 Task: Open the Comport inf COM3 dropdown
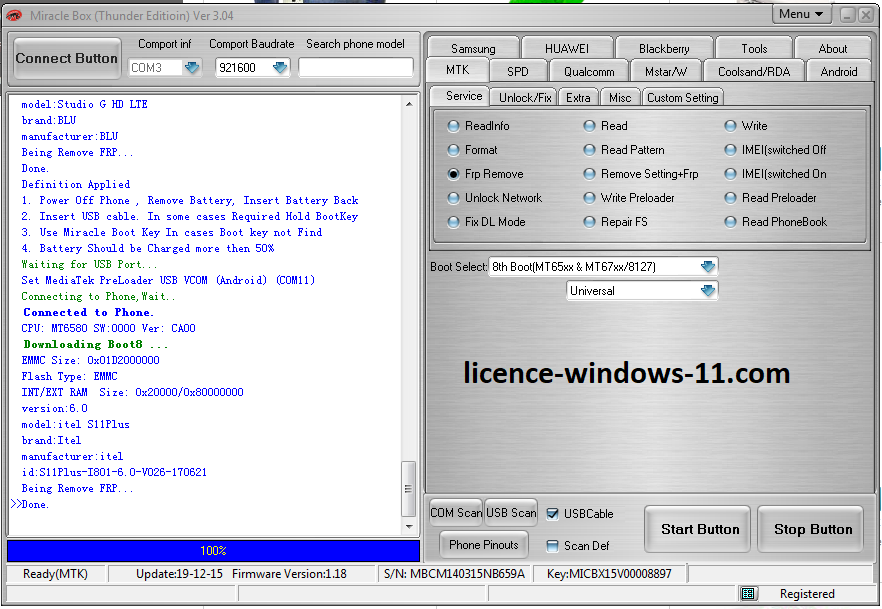tap(192, 68)
